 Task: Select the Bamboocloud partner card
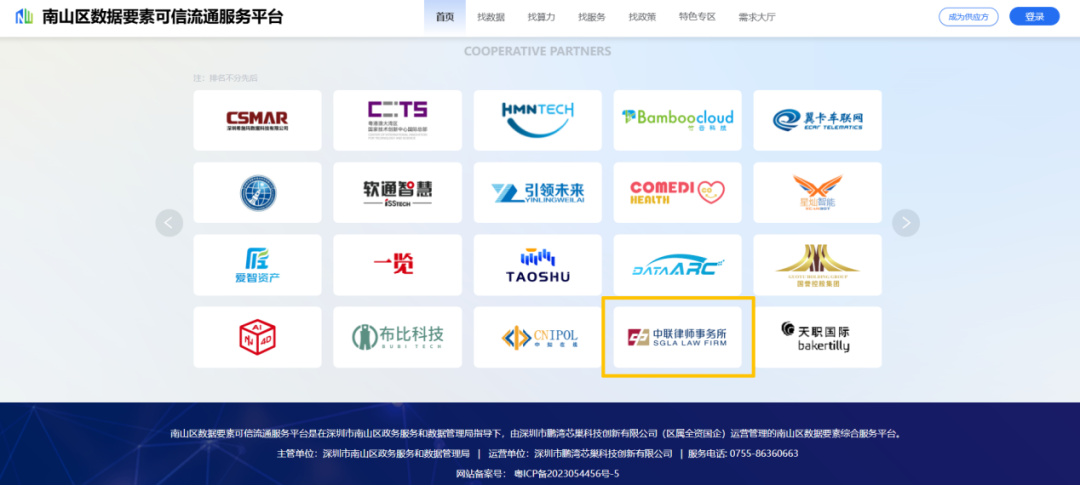pos(677,120)
